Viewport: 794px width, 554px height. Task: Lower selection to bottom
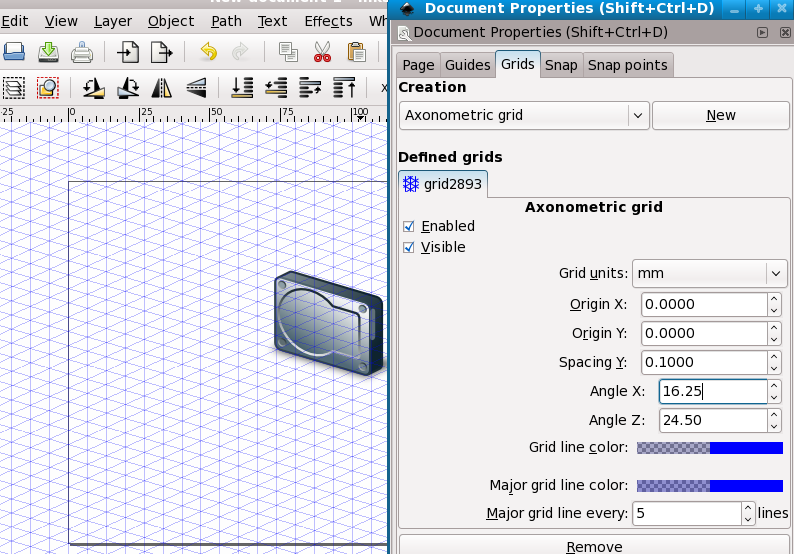click(242, 88)
